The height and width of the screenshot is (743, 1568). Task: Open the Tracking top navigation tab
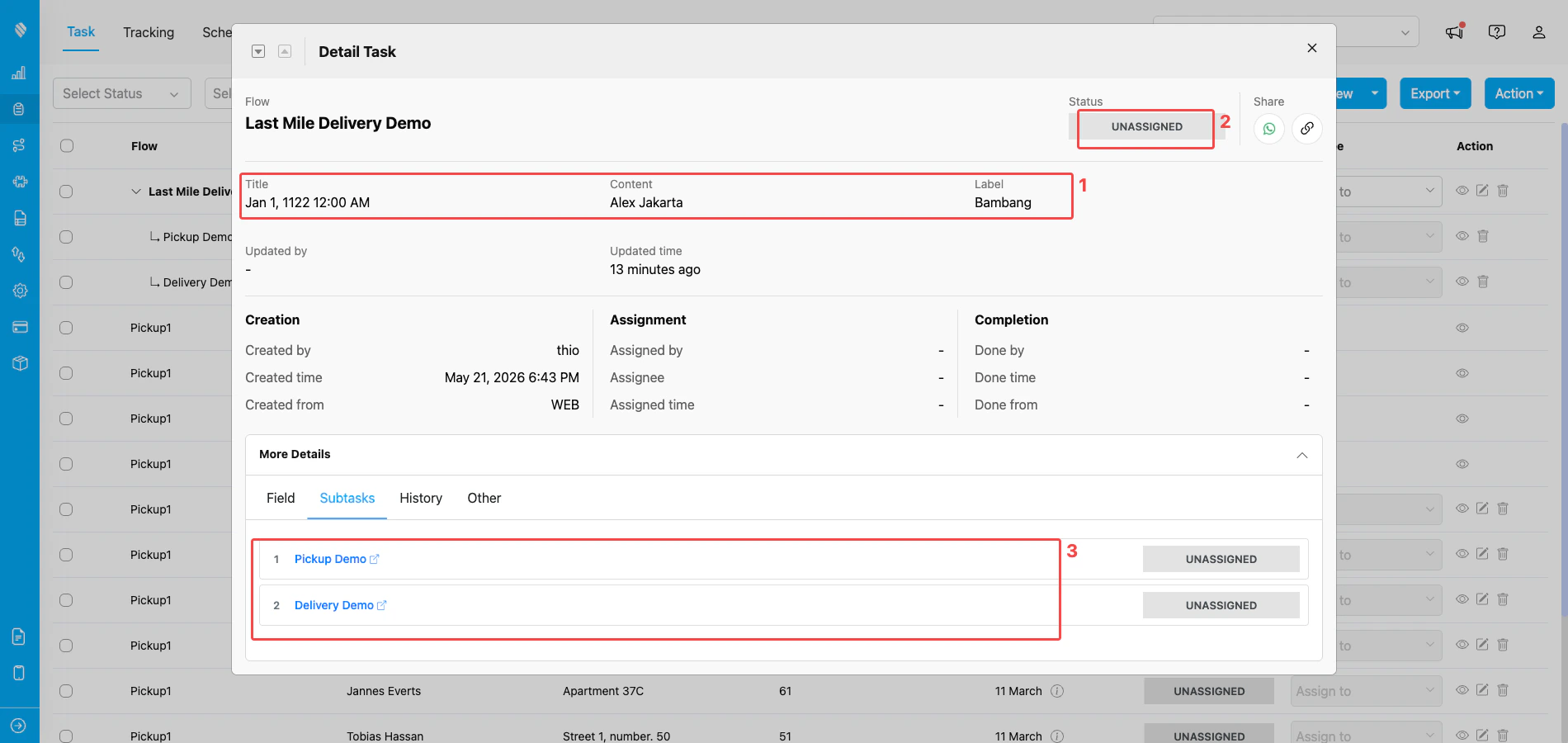click(x=149, y=32)
